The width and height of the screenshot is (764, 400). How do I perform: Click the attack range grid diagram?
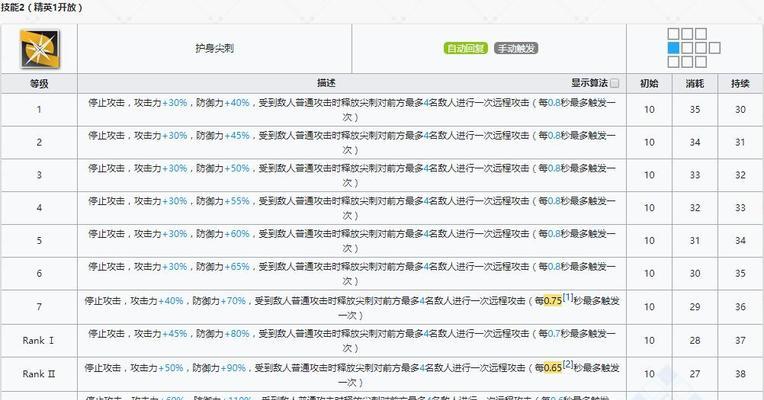click(x=694, y=48)
